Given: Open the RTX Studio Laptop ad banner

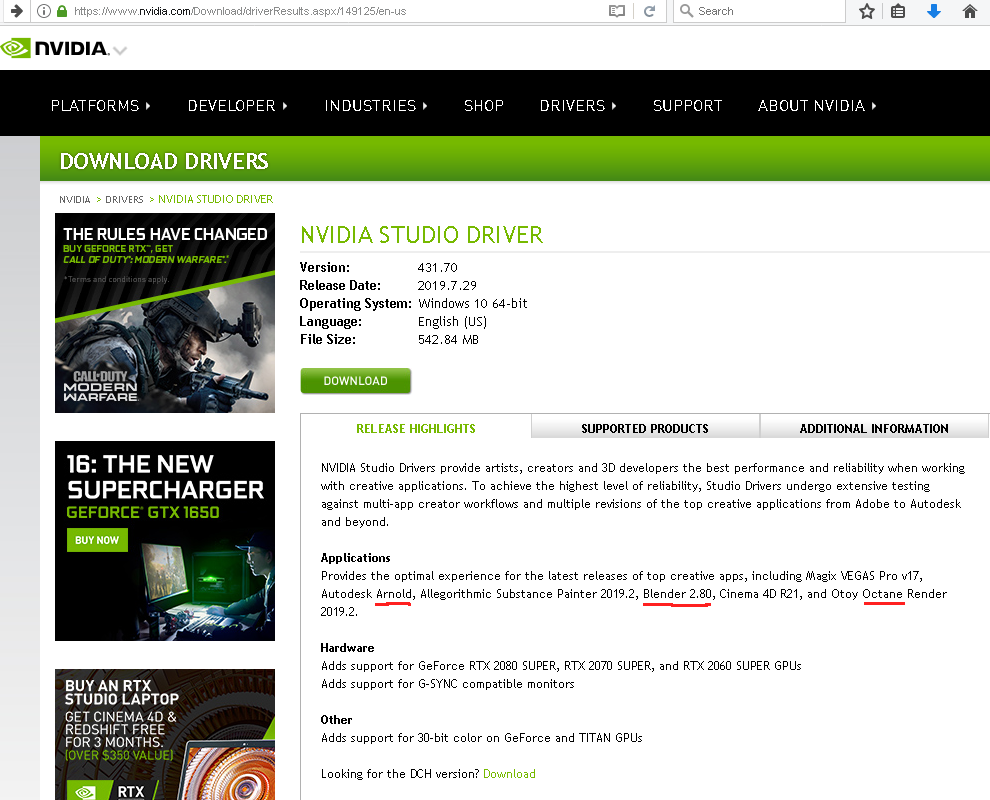Looking at the screenshot, I should coord(165,734).
